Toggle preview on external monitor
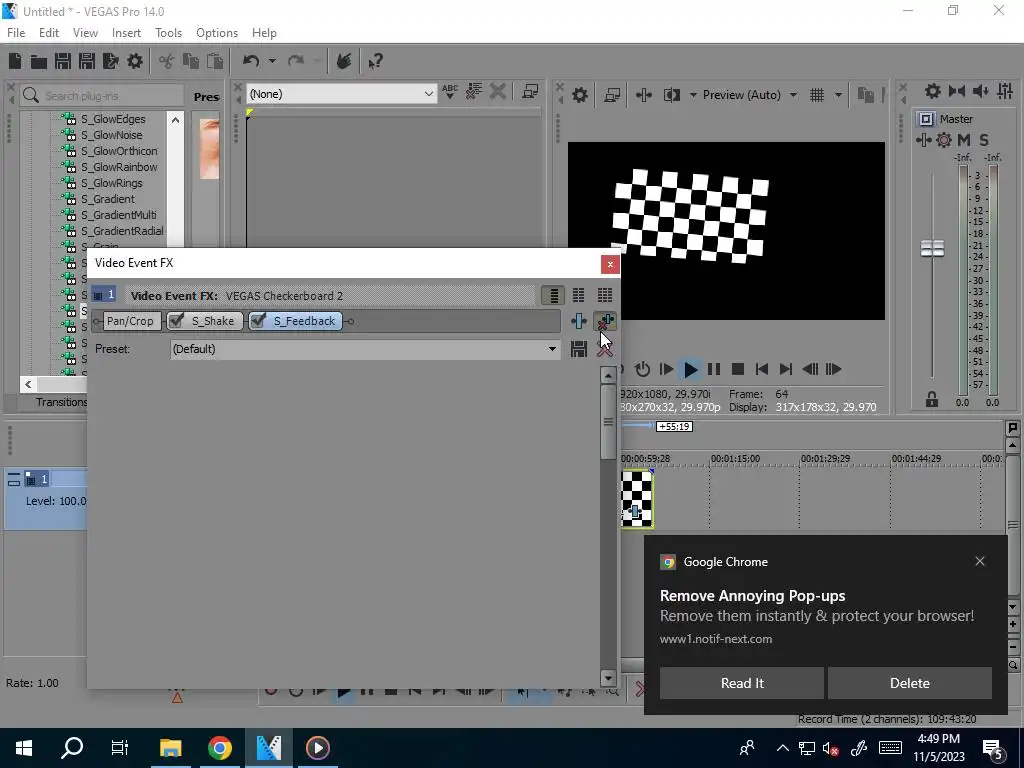This screenshot has width=1024, height=768. point(612,95)
